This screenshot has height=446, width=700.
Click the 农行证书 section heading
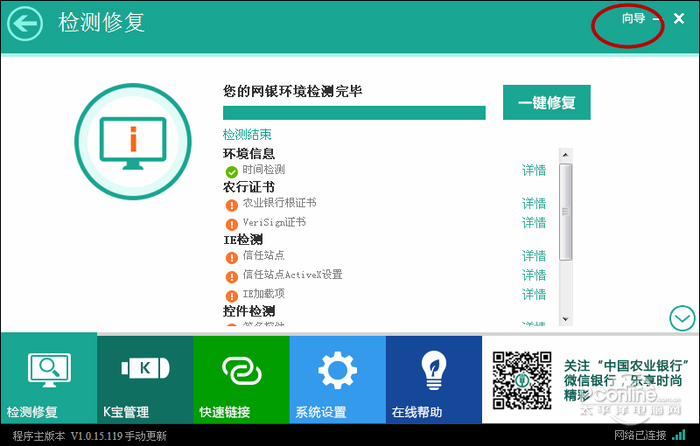click(x=249, y=187)
